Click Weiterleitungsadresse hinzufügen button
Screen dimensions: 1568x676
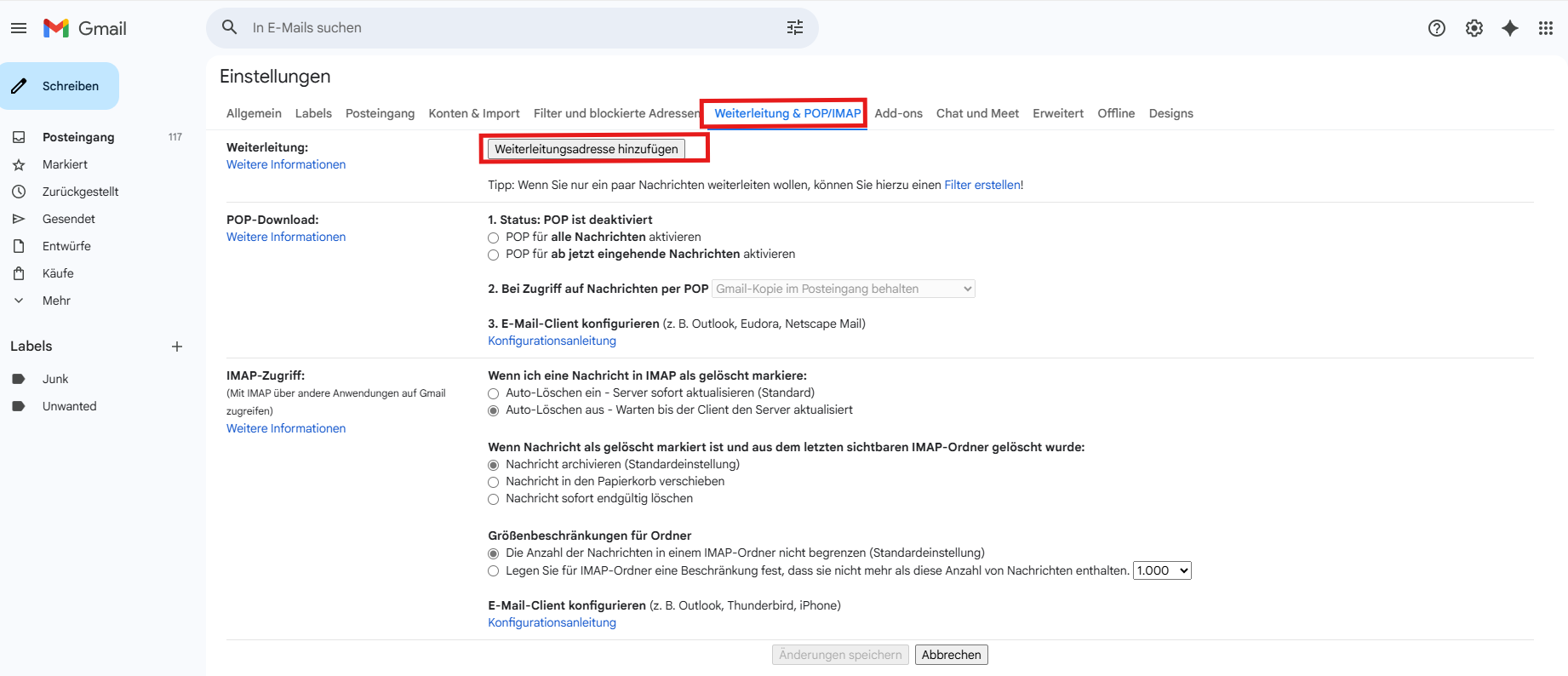click(586, 149)
